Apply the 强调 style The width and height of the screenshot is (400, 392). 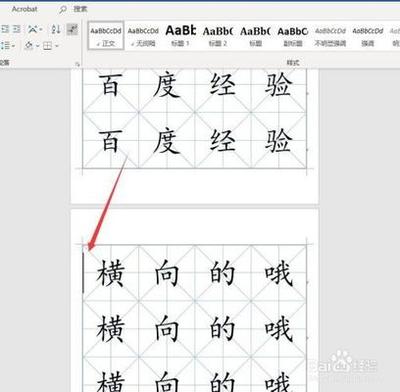tap(368, 36)
